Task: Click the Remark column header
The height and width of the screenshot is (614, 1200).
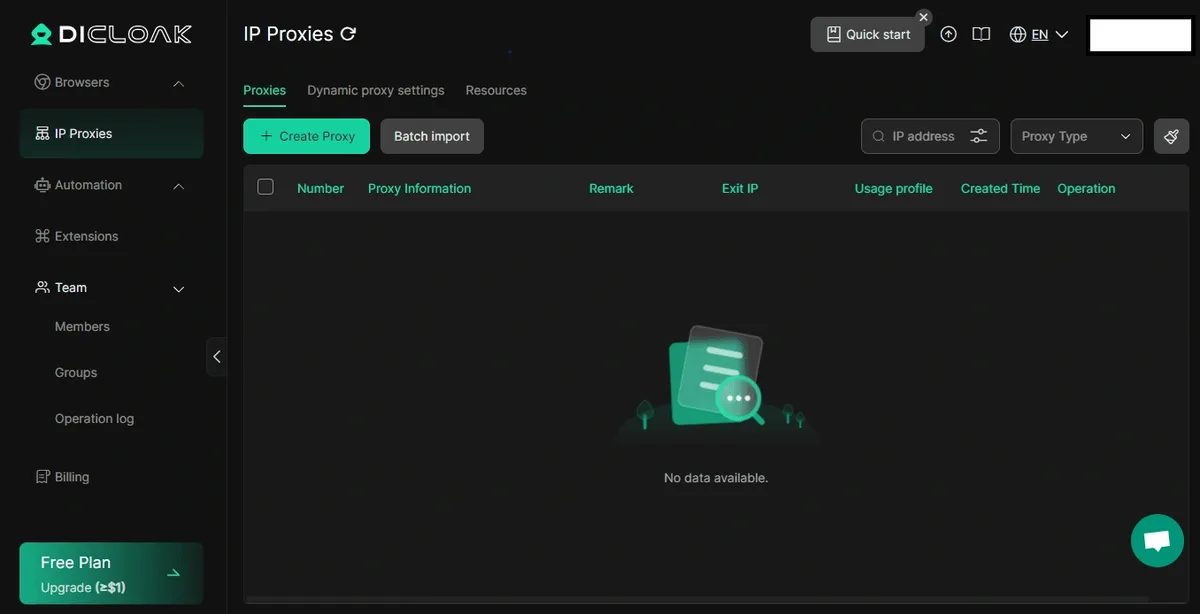Action: [x=611, y=188]
